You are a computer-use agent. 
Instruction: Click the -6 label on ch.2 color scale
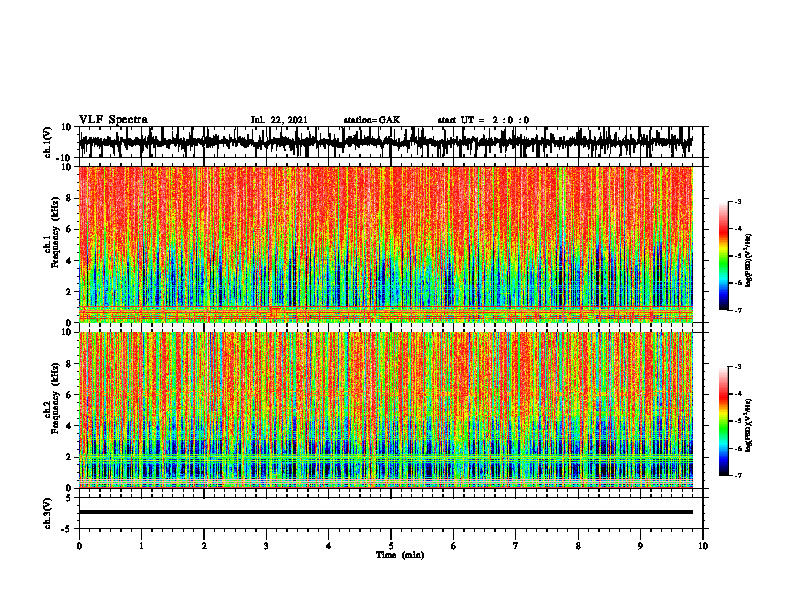click(x=738, y=448)
